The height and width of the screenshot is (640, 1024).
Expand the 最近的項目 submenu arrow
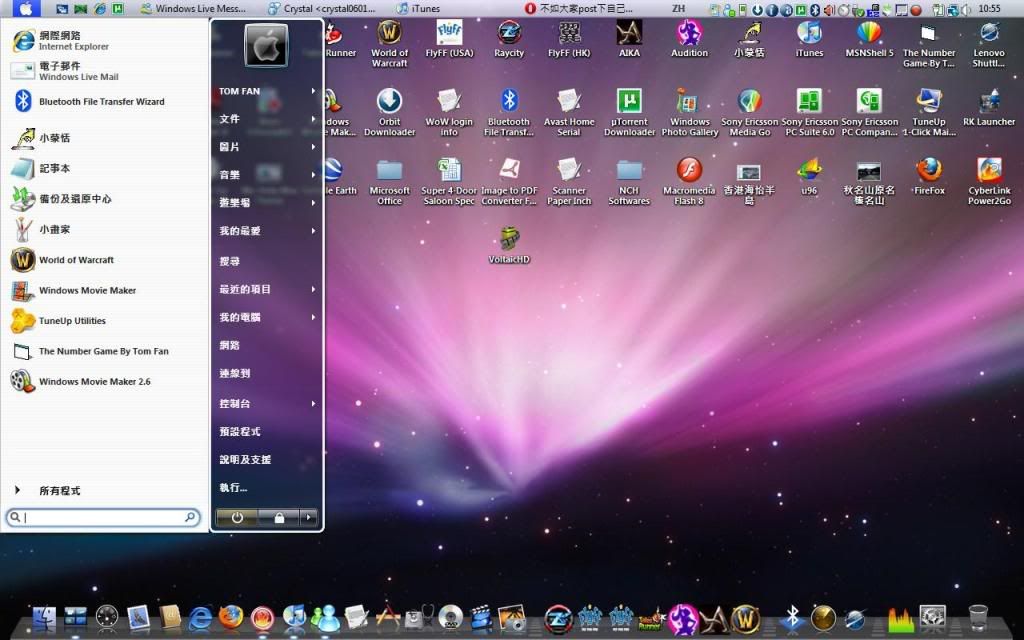(313, 289)
